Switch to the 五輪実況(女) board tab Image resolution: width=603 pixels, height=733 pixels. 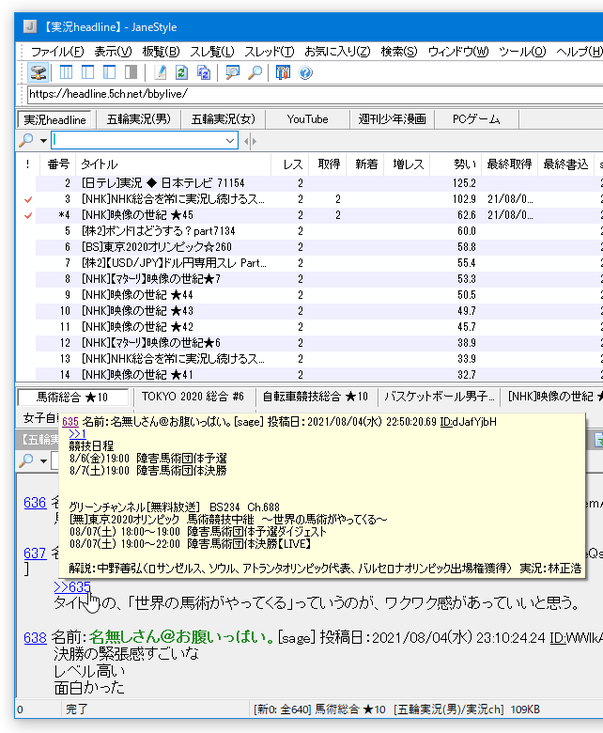click(223, 119)
